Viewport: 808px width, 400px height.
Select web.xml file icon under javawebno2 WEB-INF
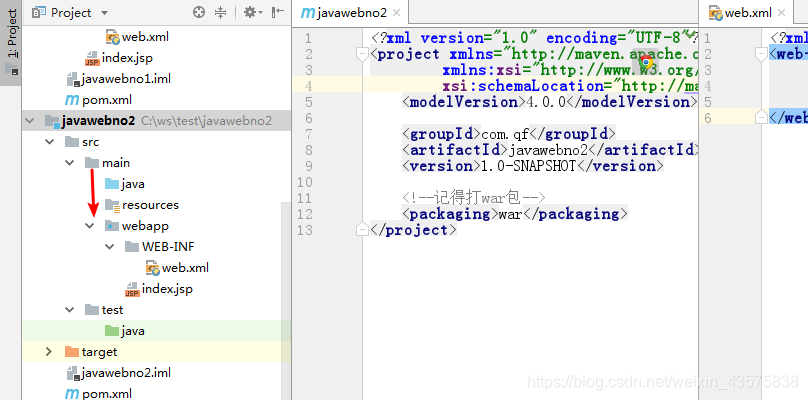(x=153, y=268)
